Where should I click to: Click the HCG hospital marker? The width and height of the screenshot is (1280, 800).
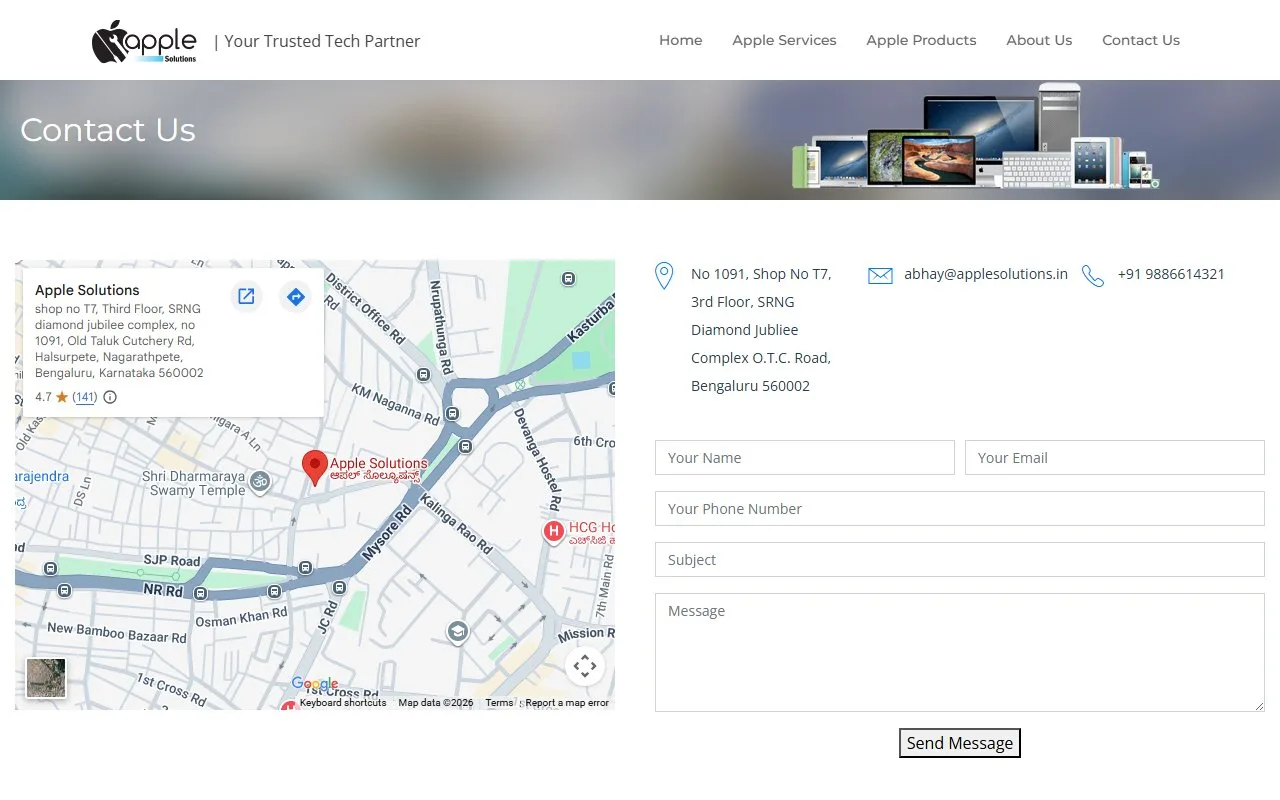click(x=553, y=532)
